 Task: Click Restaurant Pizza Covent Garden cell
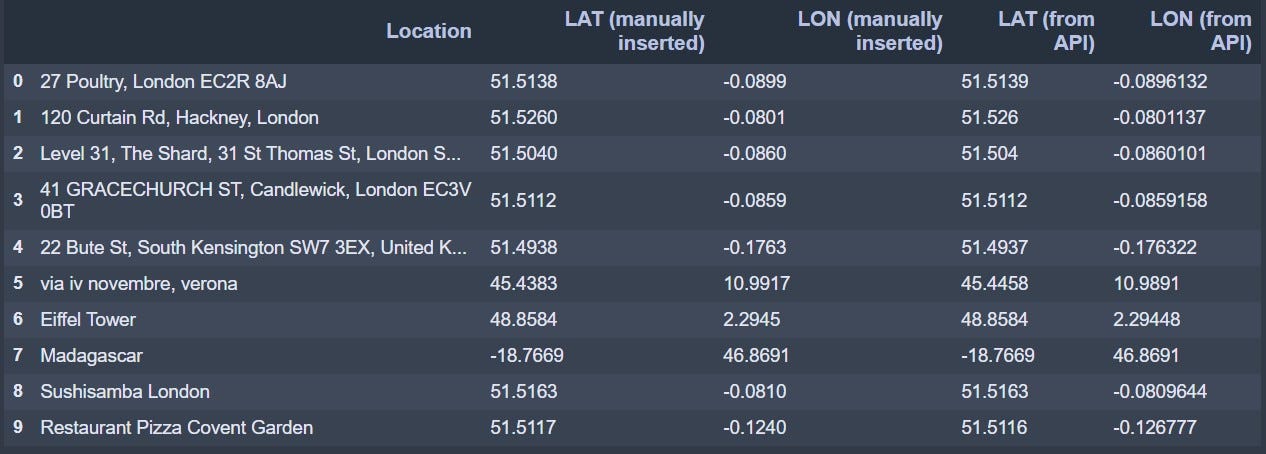click(177, 428)
